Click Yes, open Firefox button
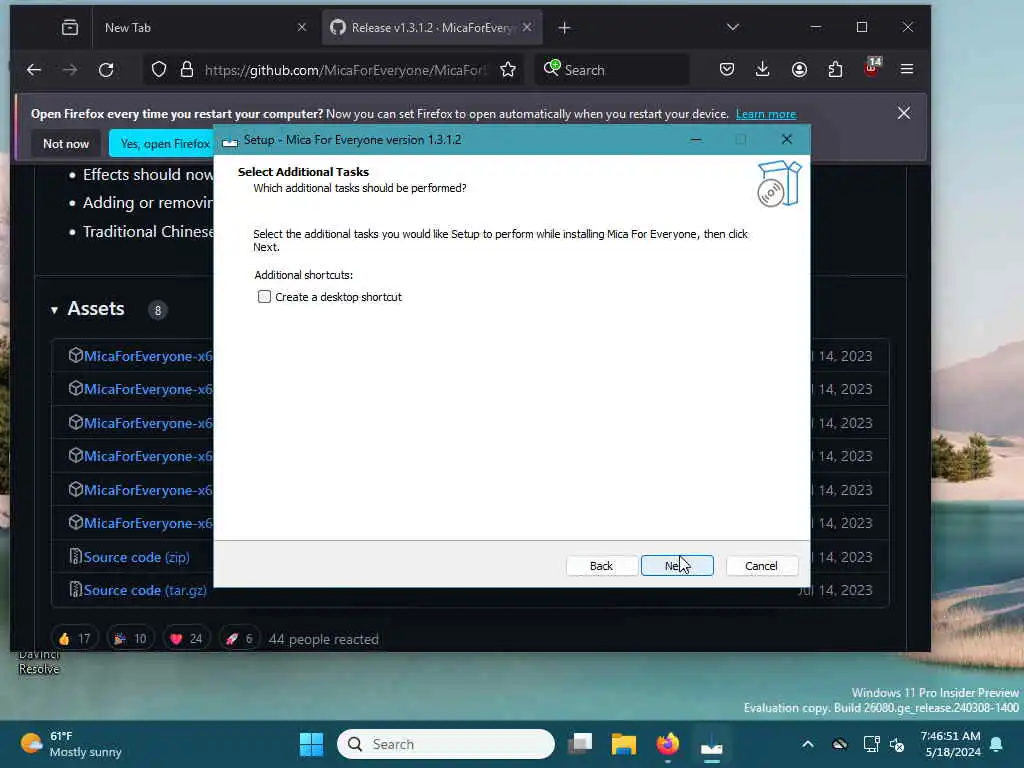 [x=162, y=144]
